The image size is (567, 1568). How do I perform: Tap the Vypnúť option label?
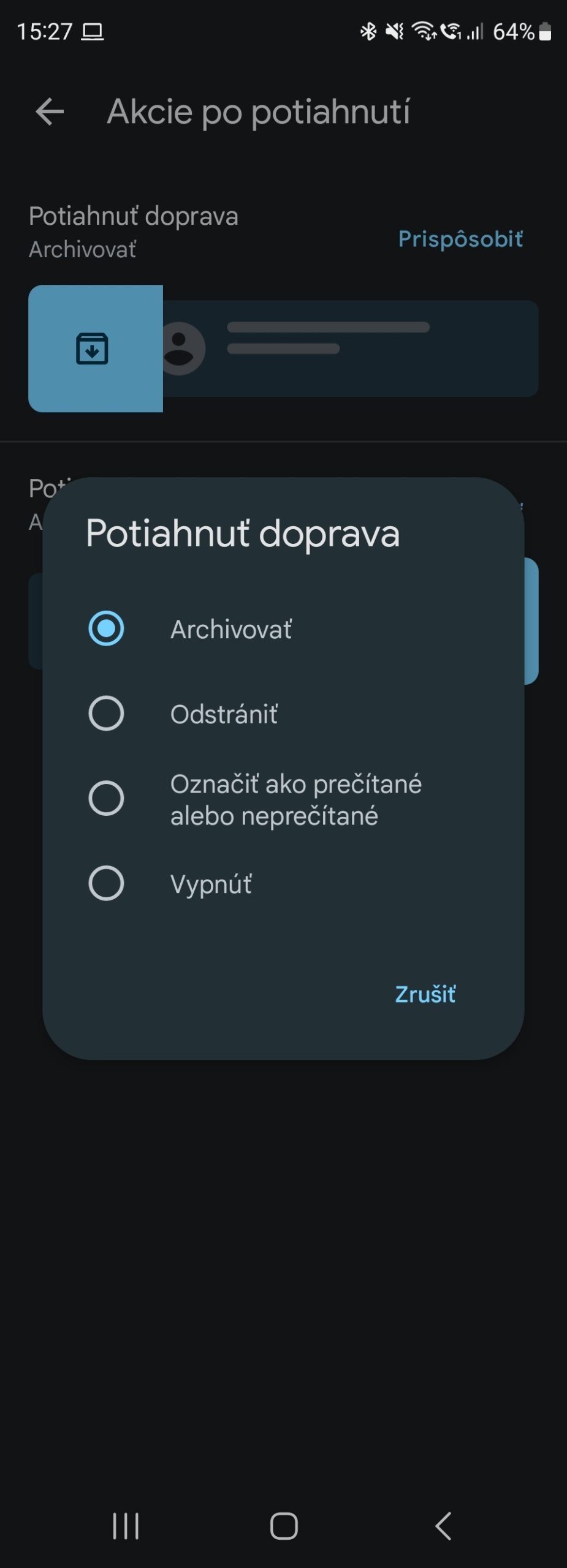[211, 884]
